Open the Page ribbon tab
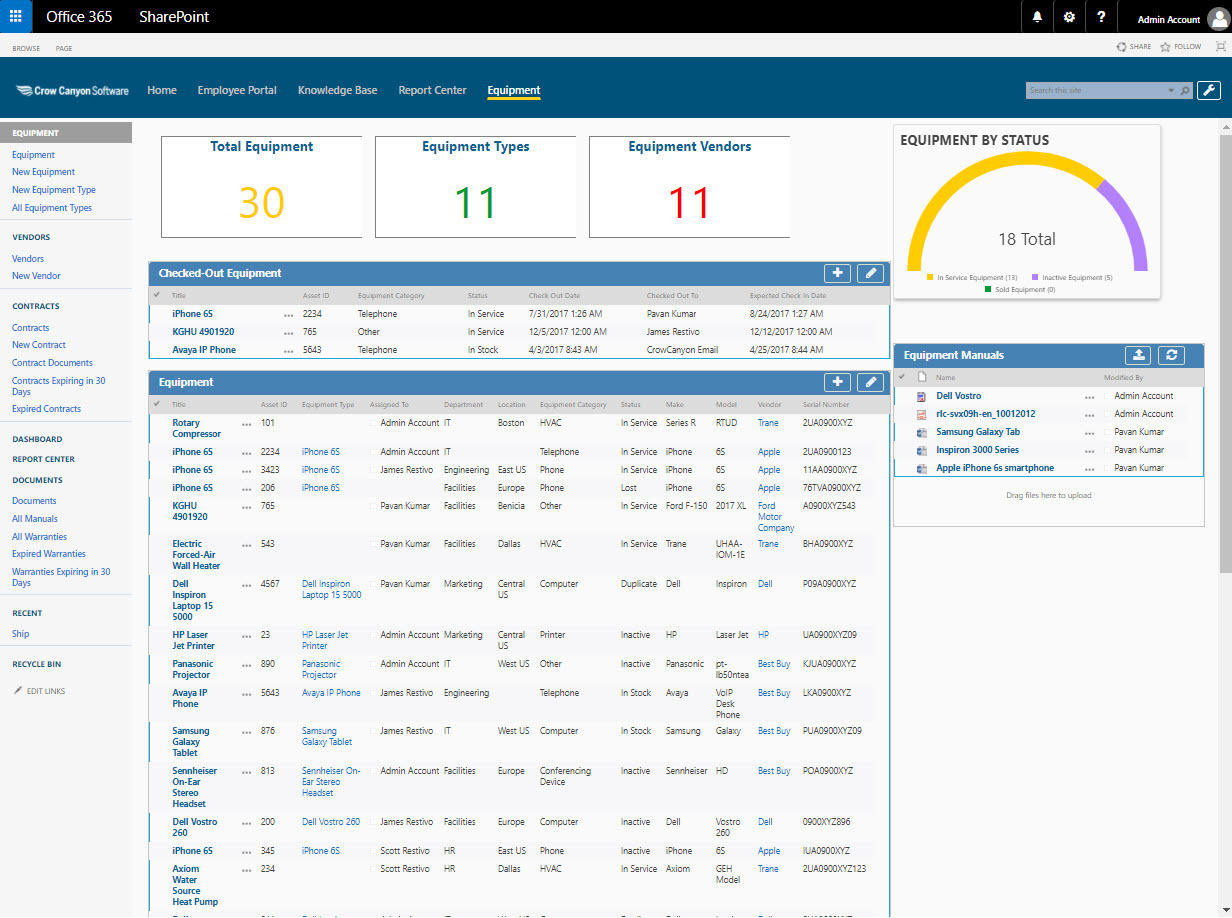Image resolution: width=1232 pixels, height=918 pixels. coord(64,48)
